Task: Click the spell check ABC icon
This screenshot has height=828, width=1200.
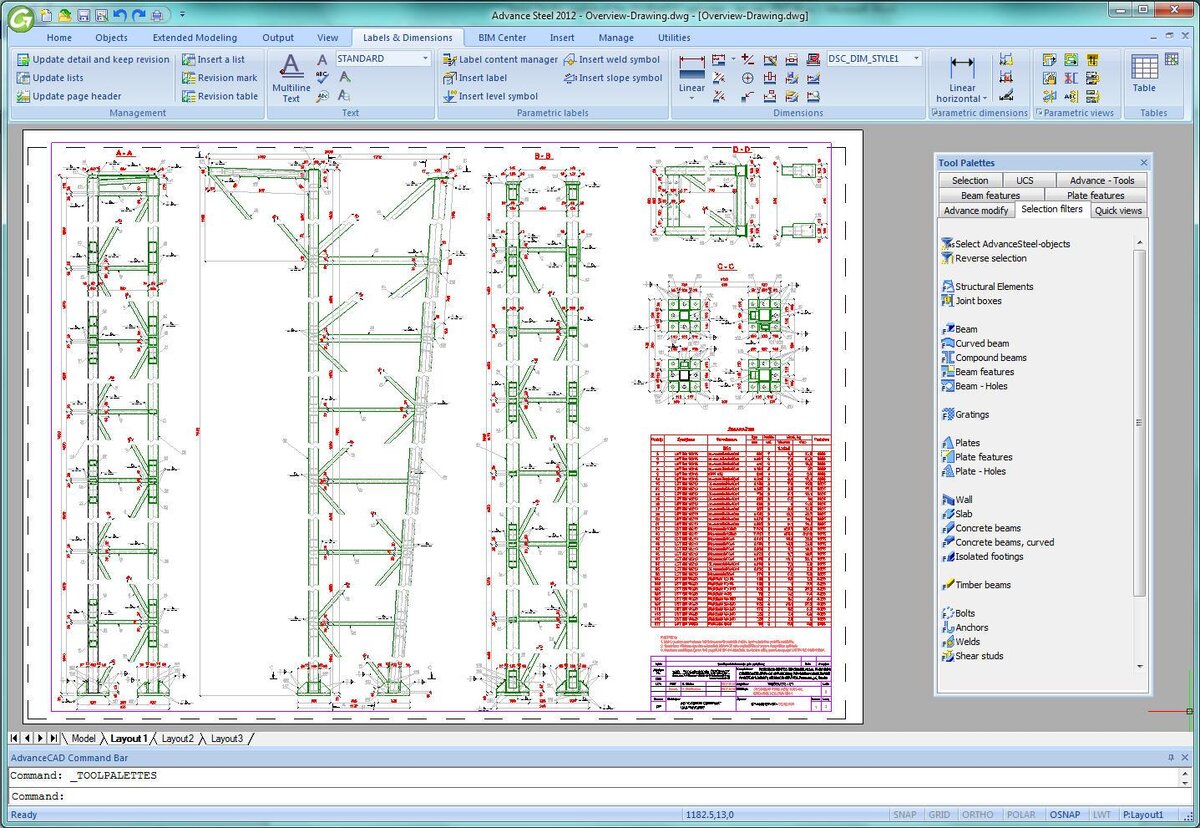Action: click(322, 78)
